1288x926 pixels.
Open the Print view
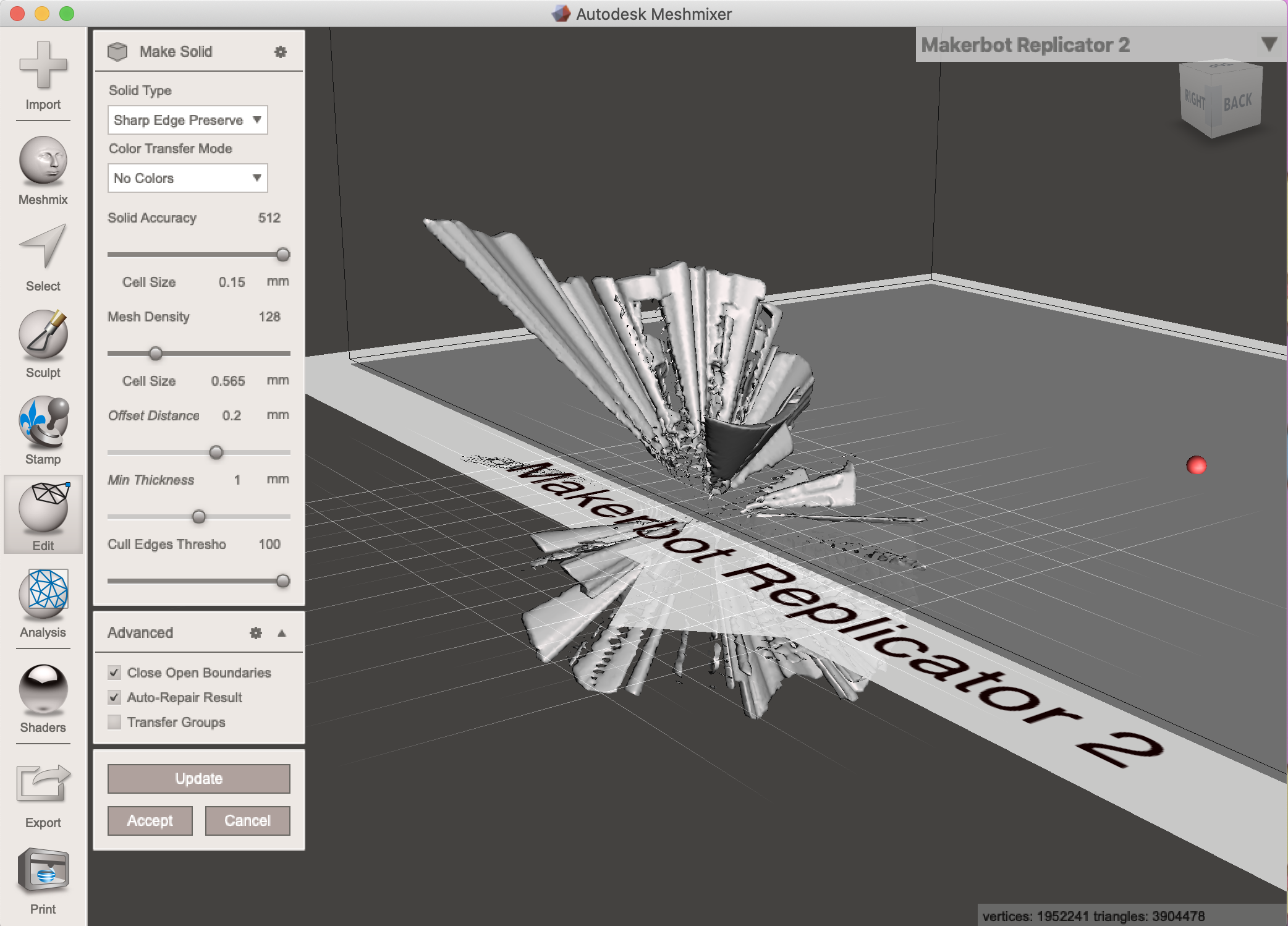pos(43,880)
